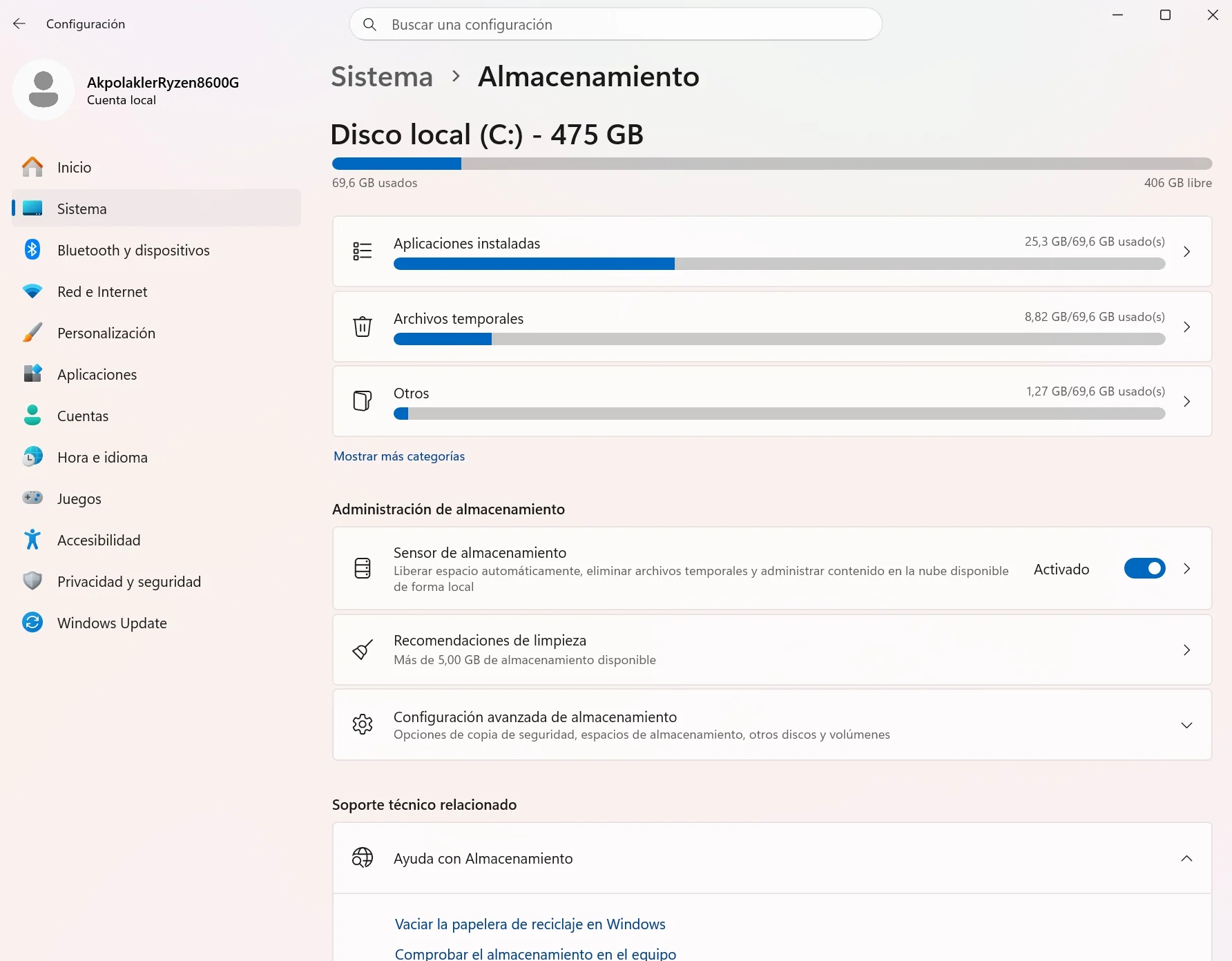This screenshot has width=1232, height=961.
Task: Click the Privacidad y seguridad shield icon
Action: tap(32, 581)
